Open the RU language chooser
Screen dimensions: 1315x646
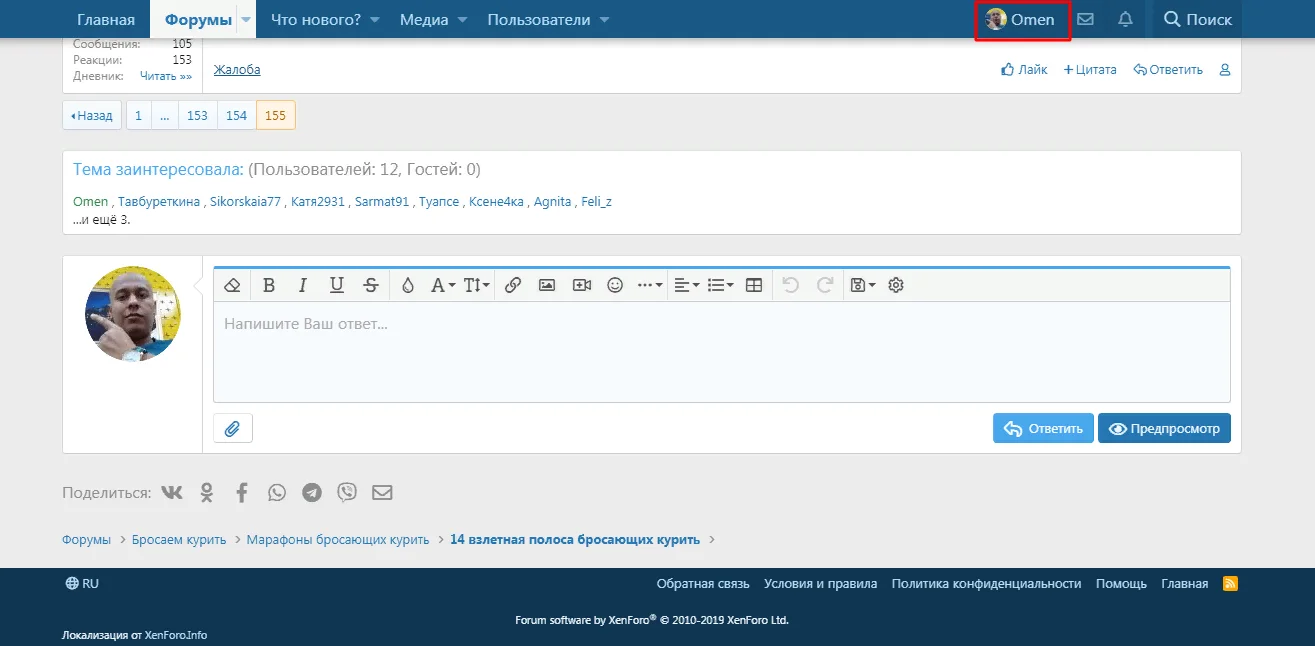coord(82,584)
